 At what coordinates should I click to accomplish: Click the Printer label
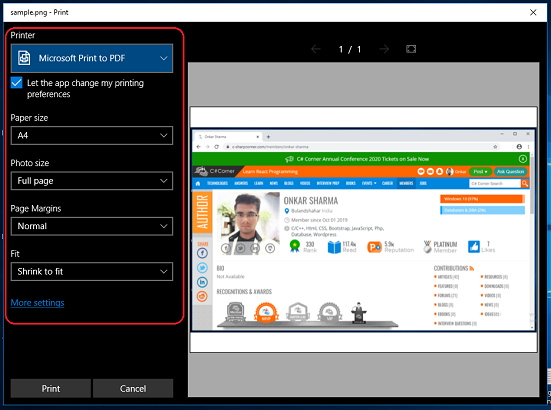pos(23,35)
